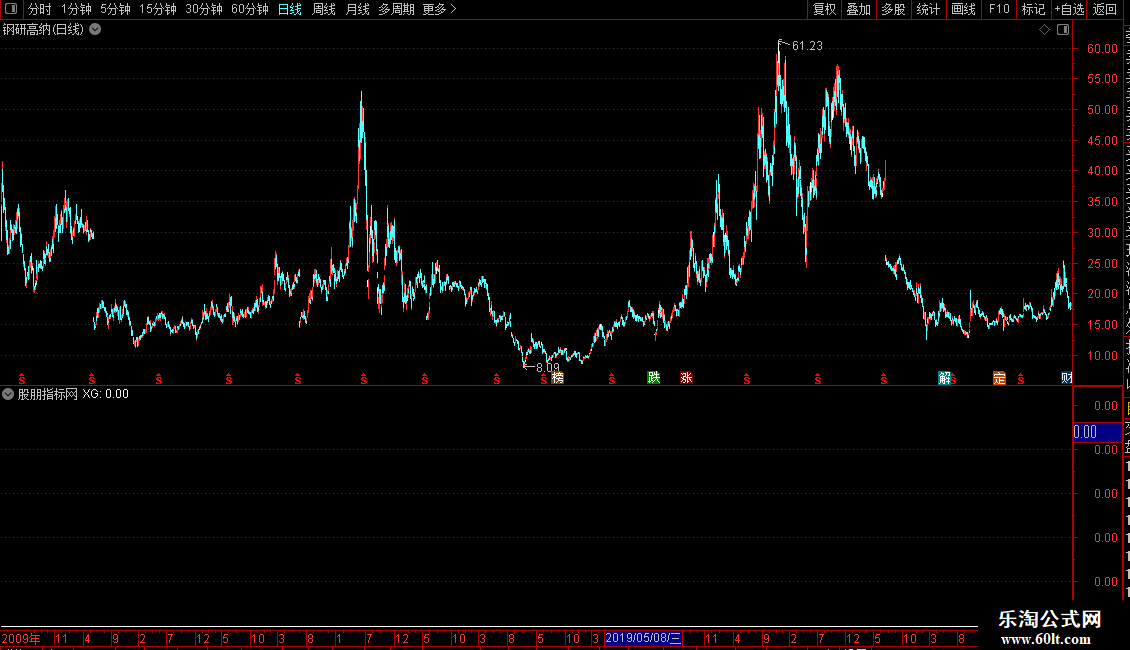Viewport: 1130px width, 650px height.
Task: Open the 复权 adjustment option
Action: 824,9
